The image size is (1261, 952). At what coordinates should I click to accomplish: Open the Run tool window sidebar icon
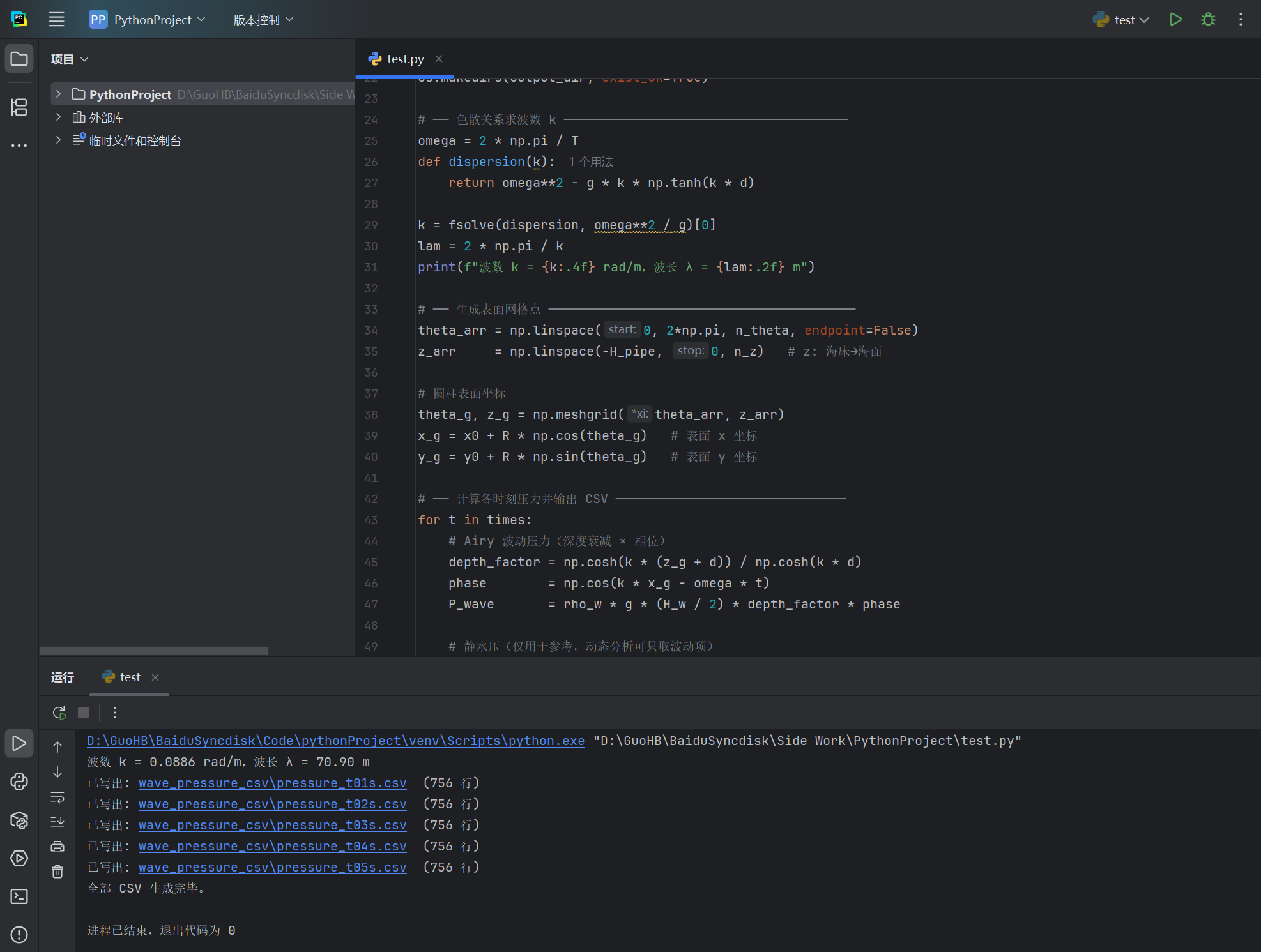point(19,744)
